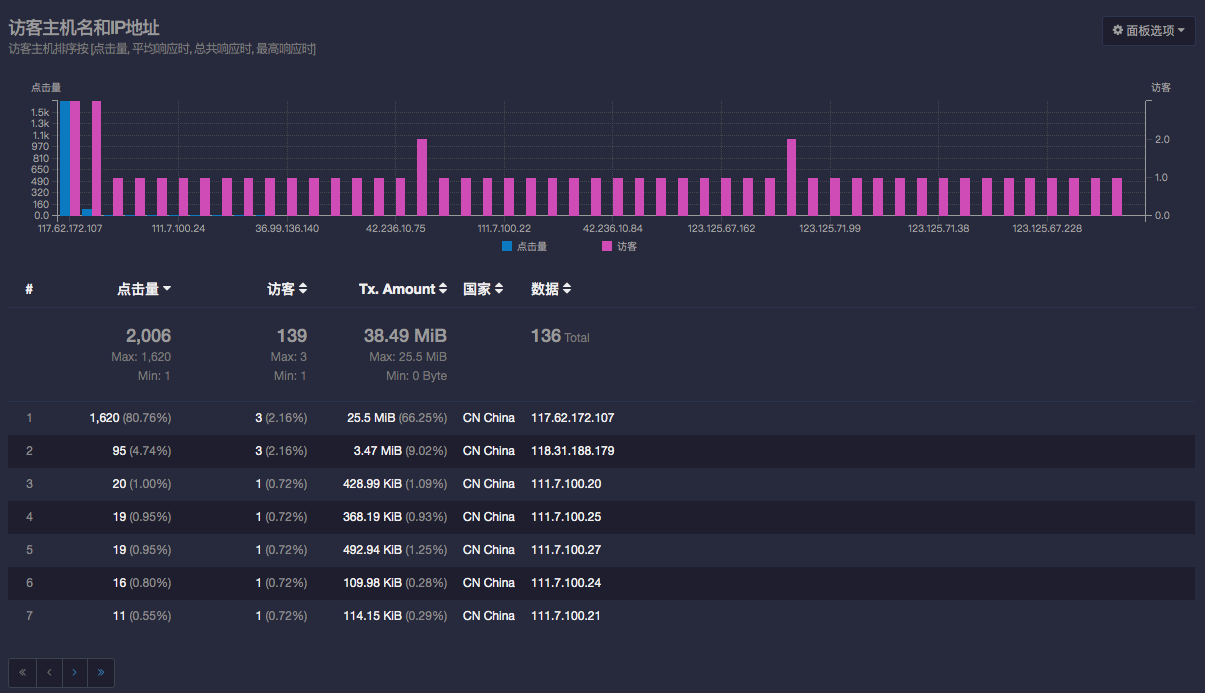Click the last-page double-arrow pagination icon
The width and height of the screenshot is (1205, 693).
click(100, 672)
